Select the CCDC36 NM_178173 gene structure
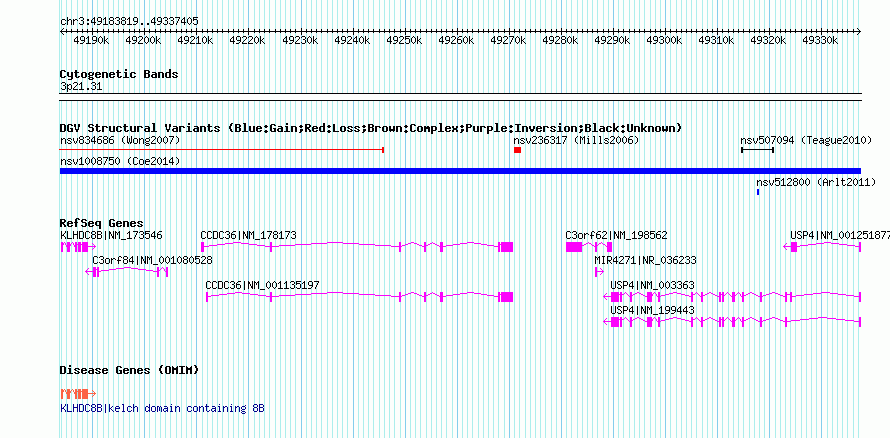Viewport: 890px width, 438px height. click(357, 247)
